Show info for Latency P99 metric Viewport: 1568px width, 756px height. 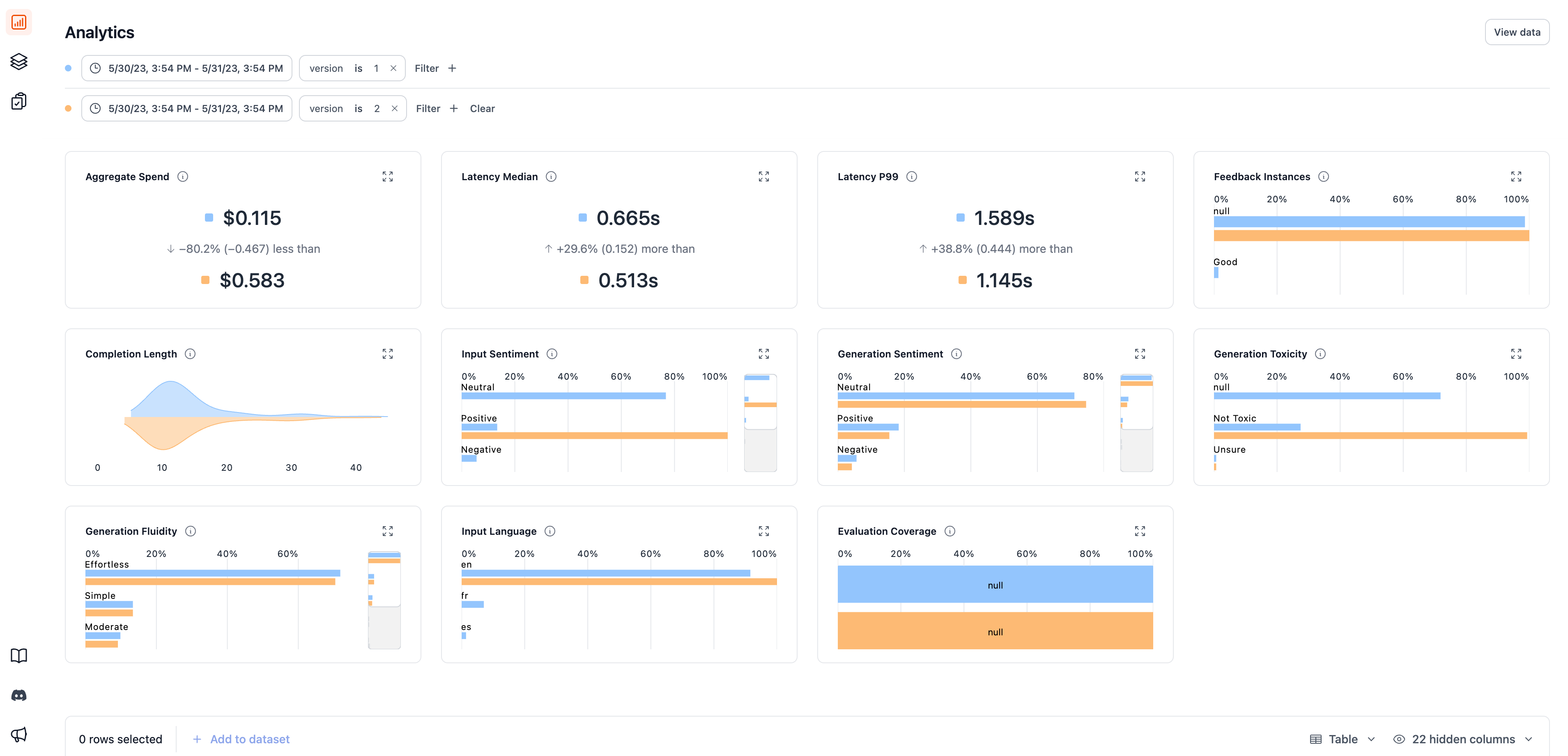[911, 176]
